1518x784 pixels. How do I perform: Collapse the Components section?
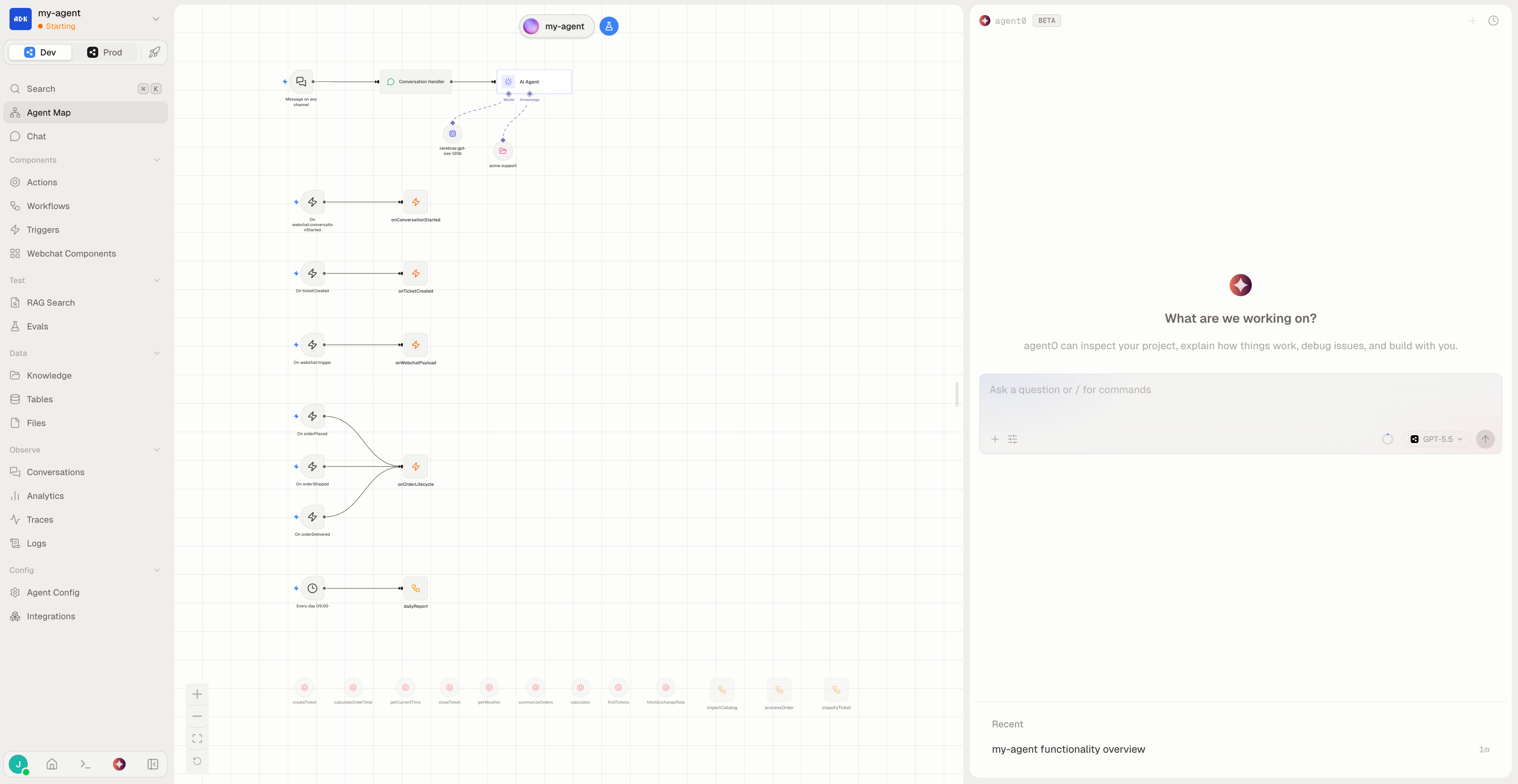[157, 160]
